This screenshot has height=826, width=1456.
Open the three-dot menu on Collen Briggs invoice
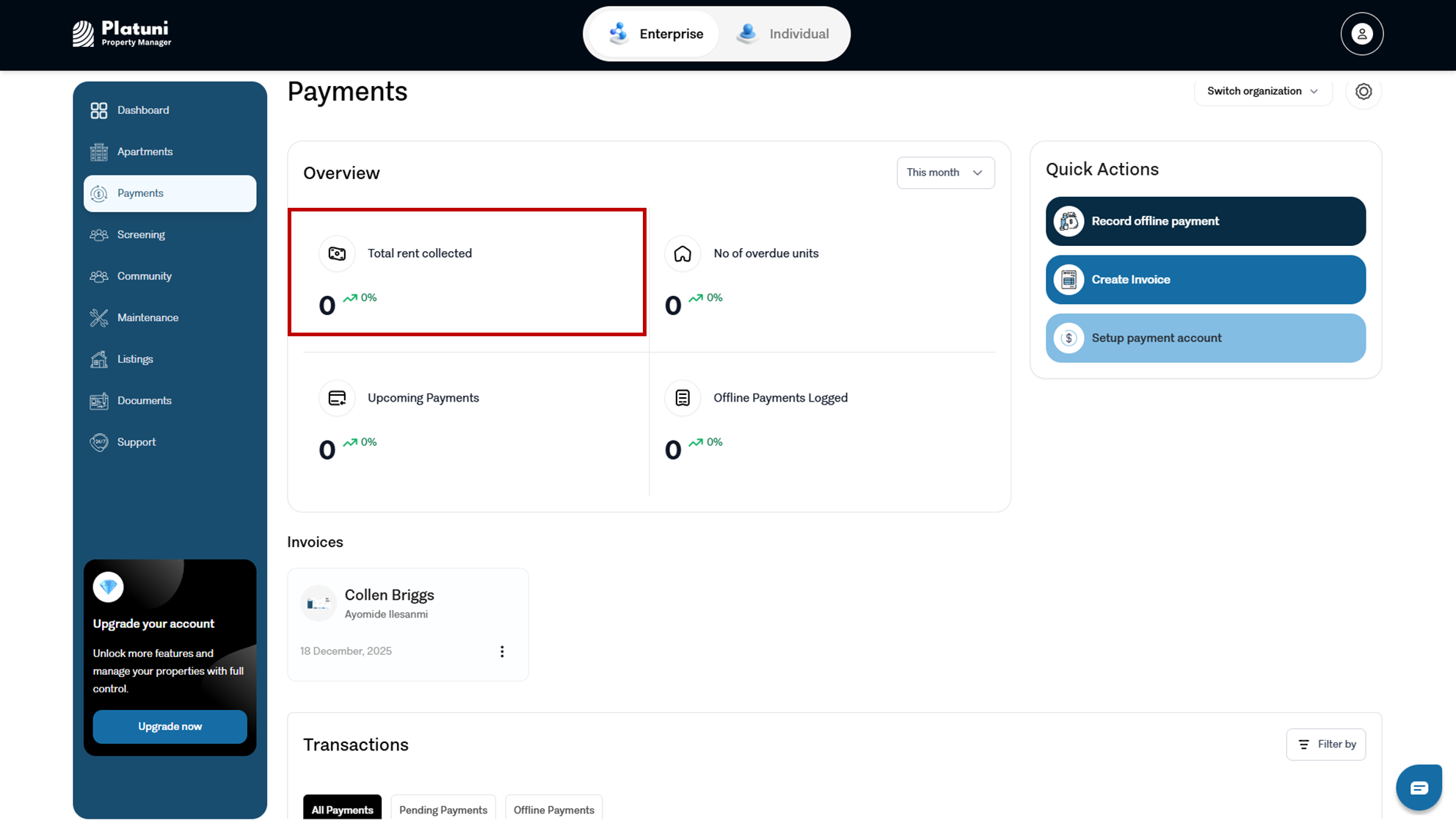click(x=502, y=652)
